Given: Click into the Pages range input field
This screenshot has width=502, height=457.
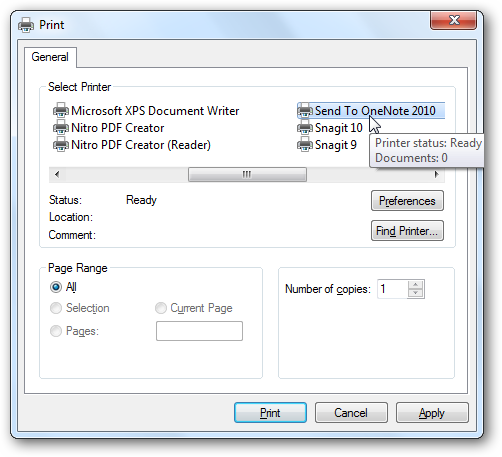Looking at the screenshot, I should click(x=199, y=331).
